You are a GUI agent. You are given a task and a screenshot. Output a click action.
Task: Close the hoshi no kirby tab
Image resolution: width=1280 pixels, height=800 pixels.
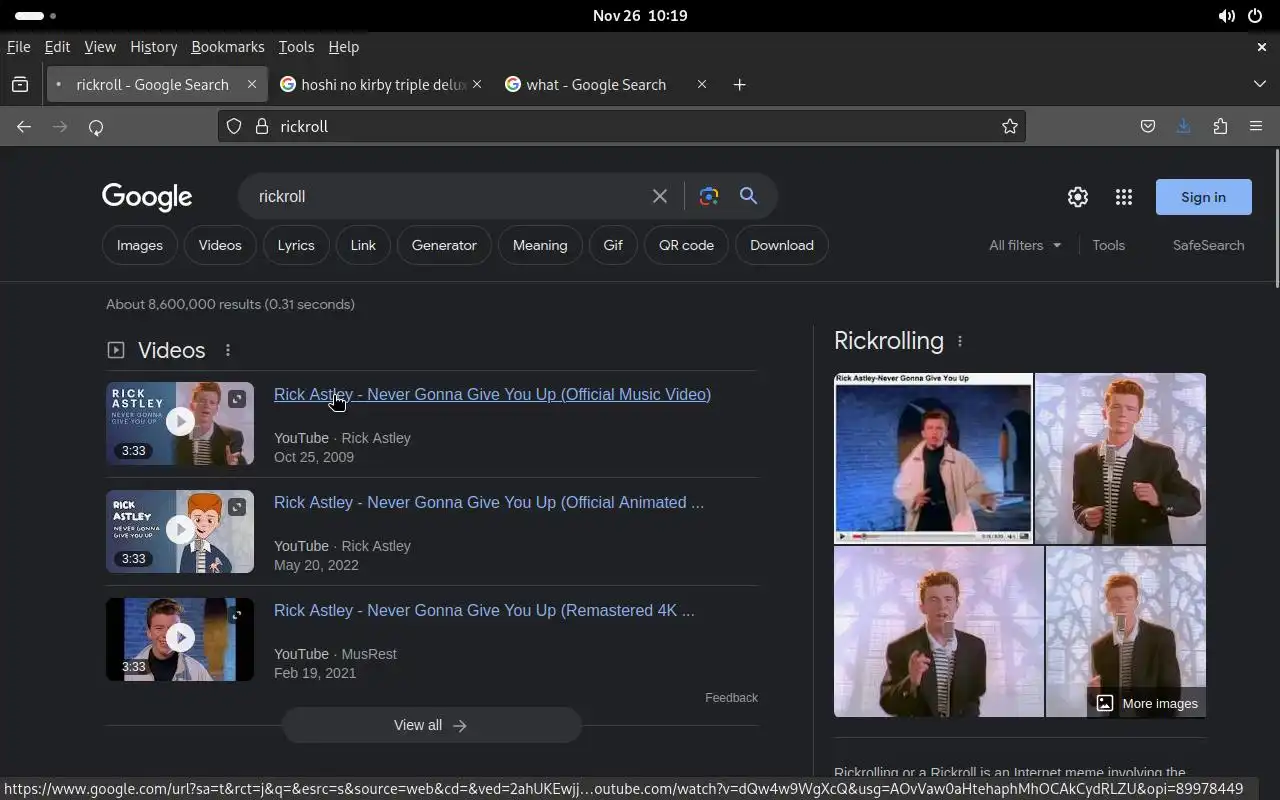(477, 85)
